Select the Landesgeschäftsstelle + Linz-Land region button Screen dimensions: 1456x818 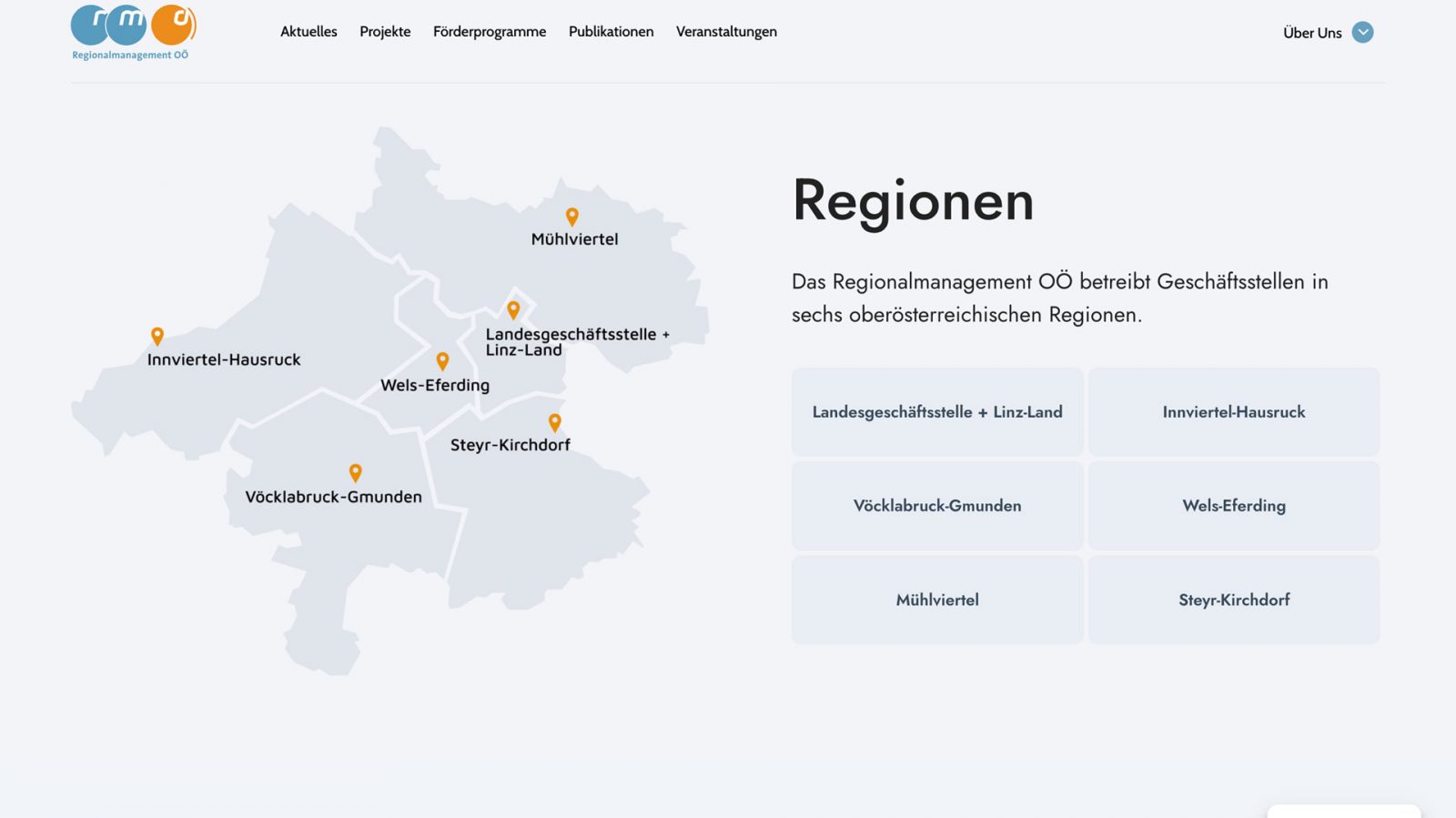point(937,412)
